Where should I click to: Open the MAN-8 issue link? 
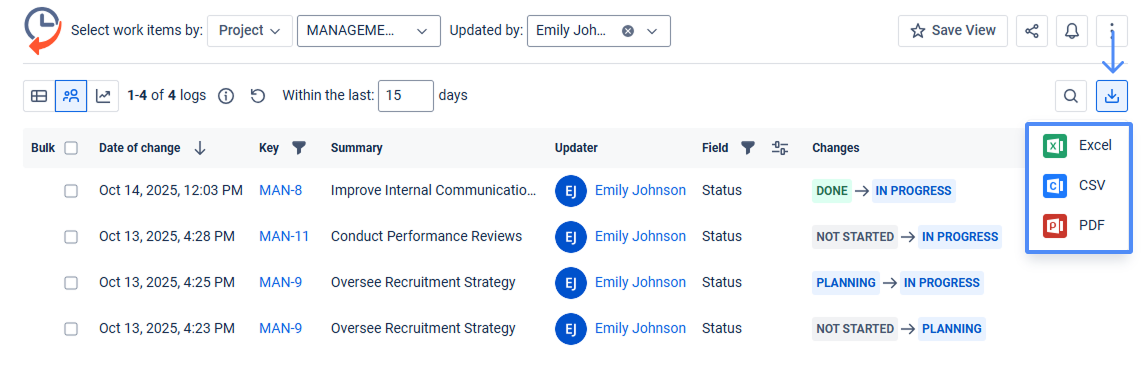point(281,191)
